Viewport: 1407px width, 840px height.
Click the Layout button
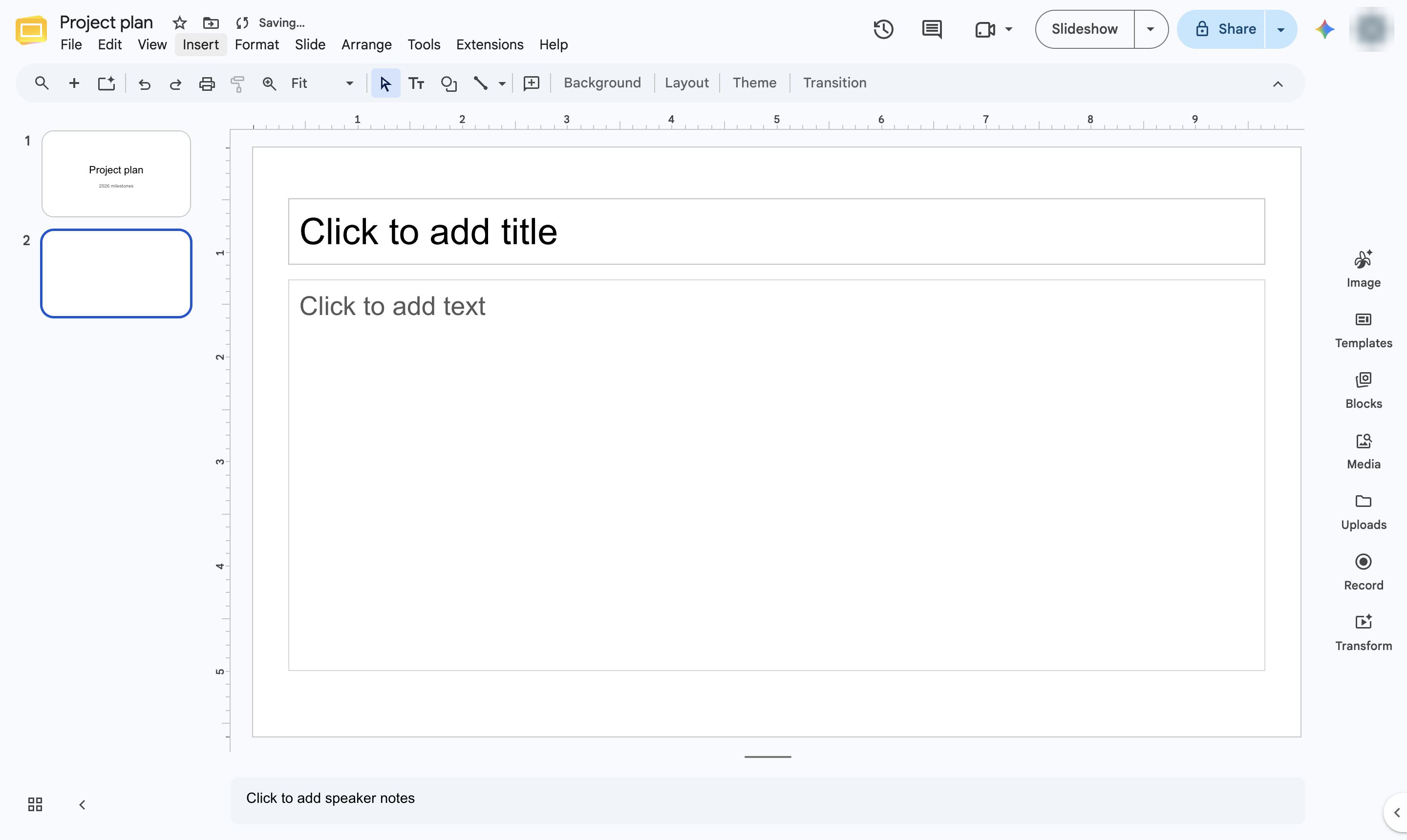point(686,83)
